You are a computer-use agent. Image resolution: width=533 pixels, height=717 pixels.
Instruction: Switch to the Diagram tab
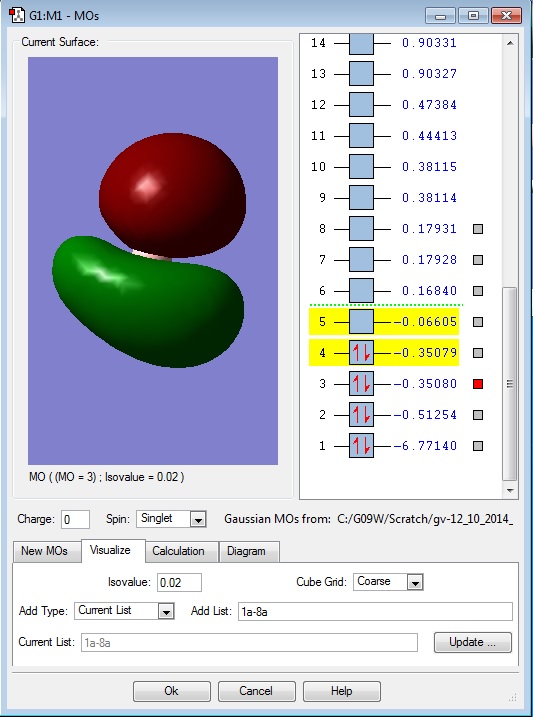click(x=246, y=551)
